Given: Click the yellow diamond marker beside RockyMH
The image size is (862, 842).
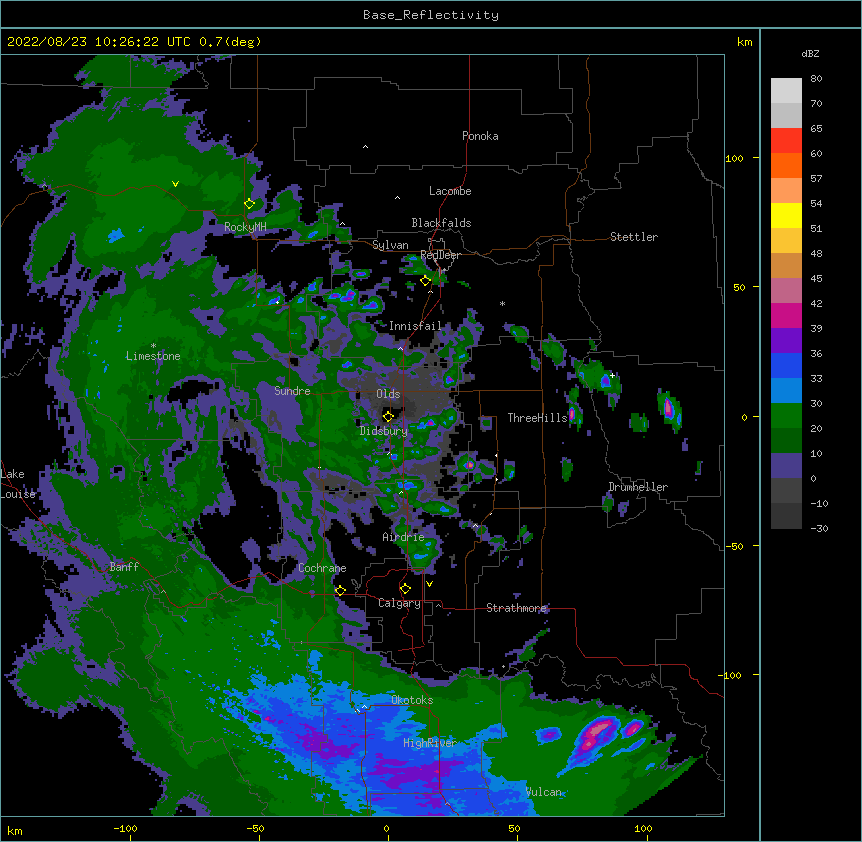Looking at the screenshot, I should 250,204.
